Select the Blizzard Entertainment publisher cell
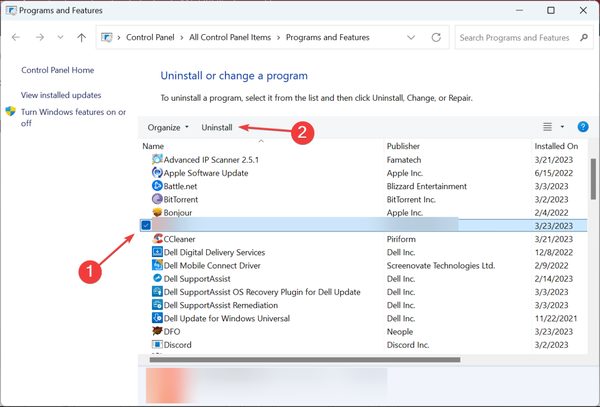600x407 pixels. click(427, 186)
